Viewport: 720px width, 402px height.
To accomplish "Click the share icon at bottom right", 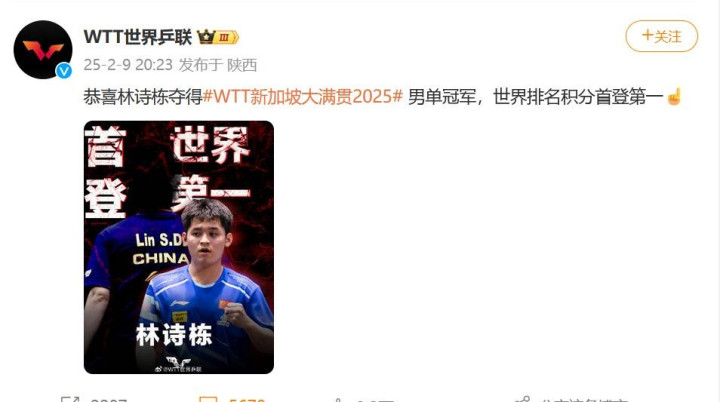I will click(x=523, y=399).
